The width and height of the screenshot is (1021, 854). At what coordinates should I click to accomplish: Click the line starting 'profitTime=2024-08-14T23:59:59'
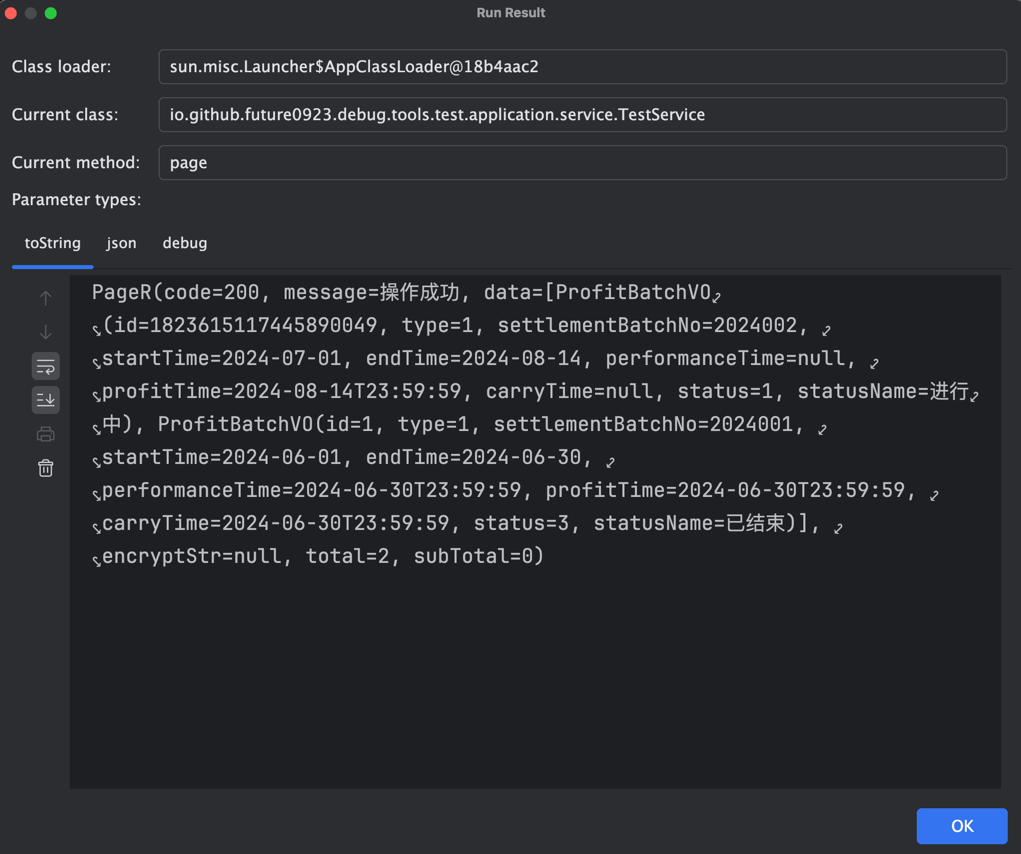535,391
